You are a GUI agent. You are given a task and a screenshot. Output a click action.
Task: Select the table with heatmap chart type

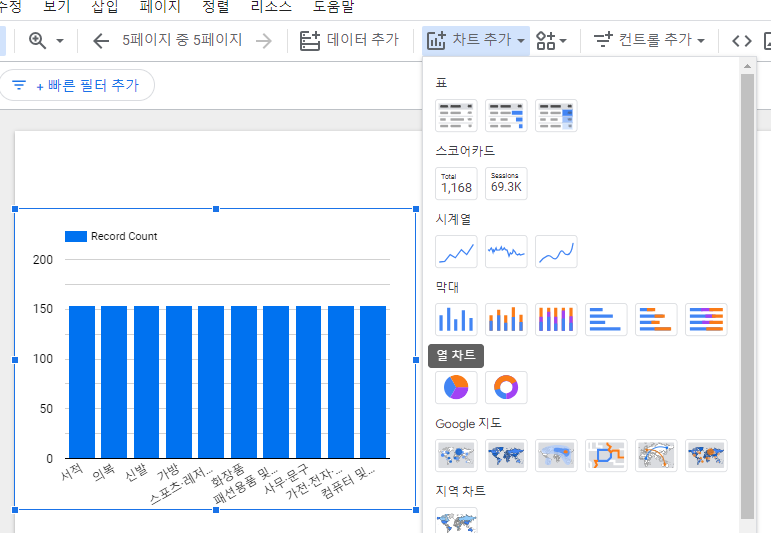pos(556,116)
